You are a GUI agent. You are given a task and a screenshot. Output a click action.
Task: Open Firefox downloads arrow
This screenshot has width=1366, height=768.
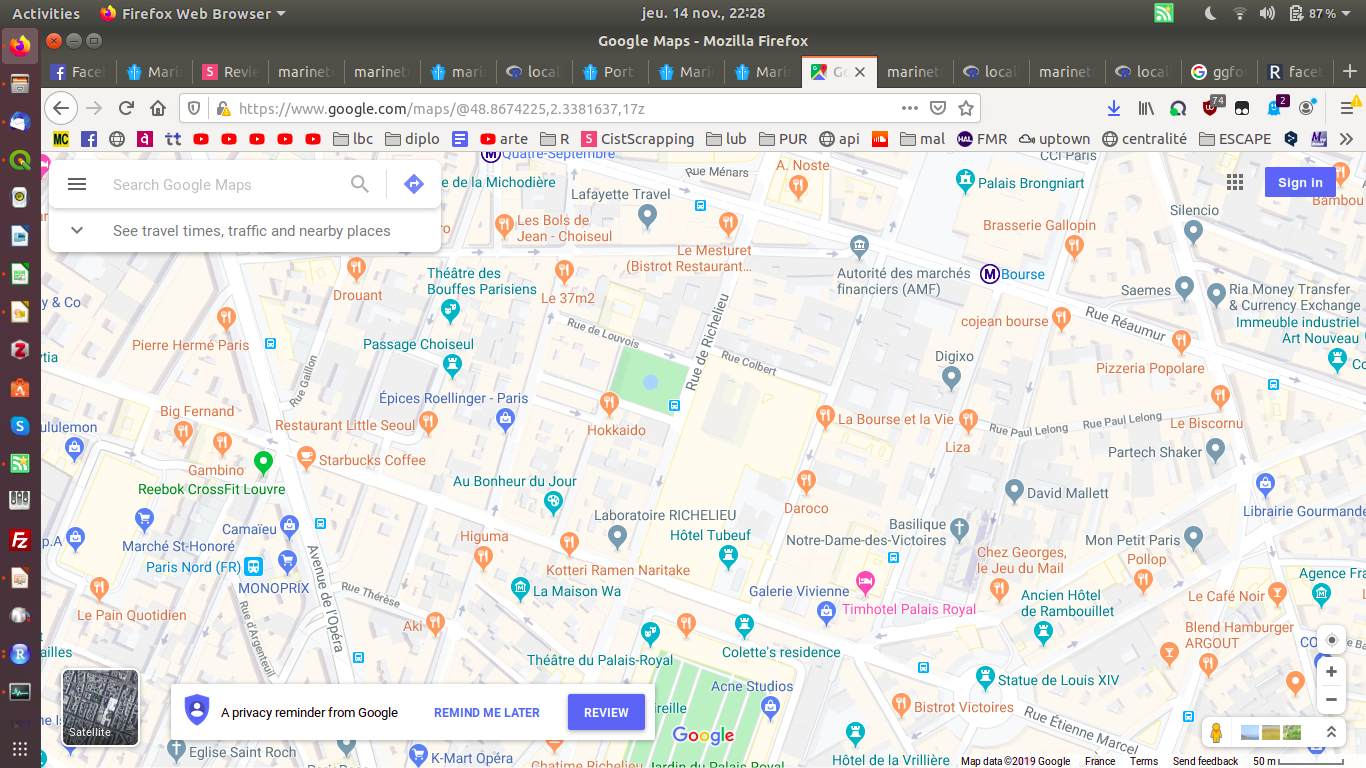[1113, 108]
